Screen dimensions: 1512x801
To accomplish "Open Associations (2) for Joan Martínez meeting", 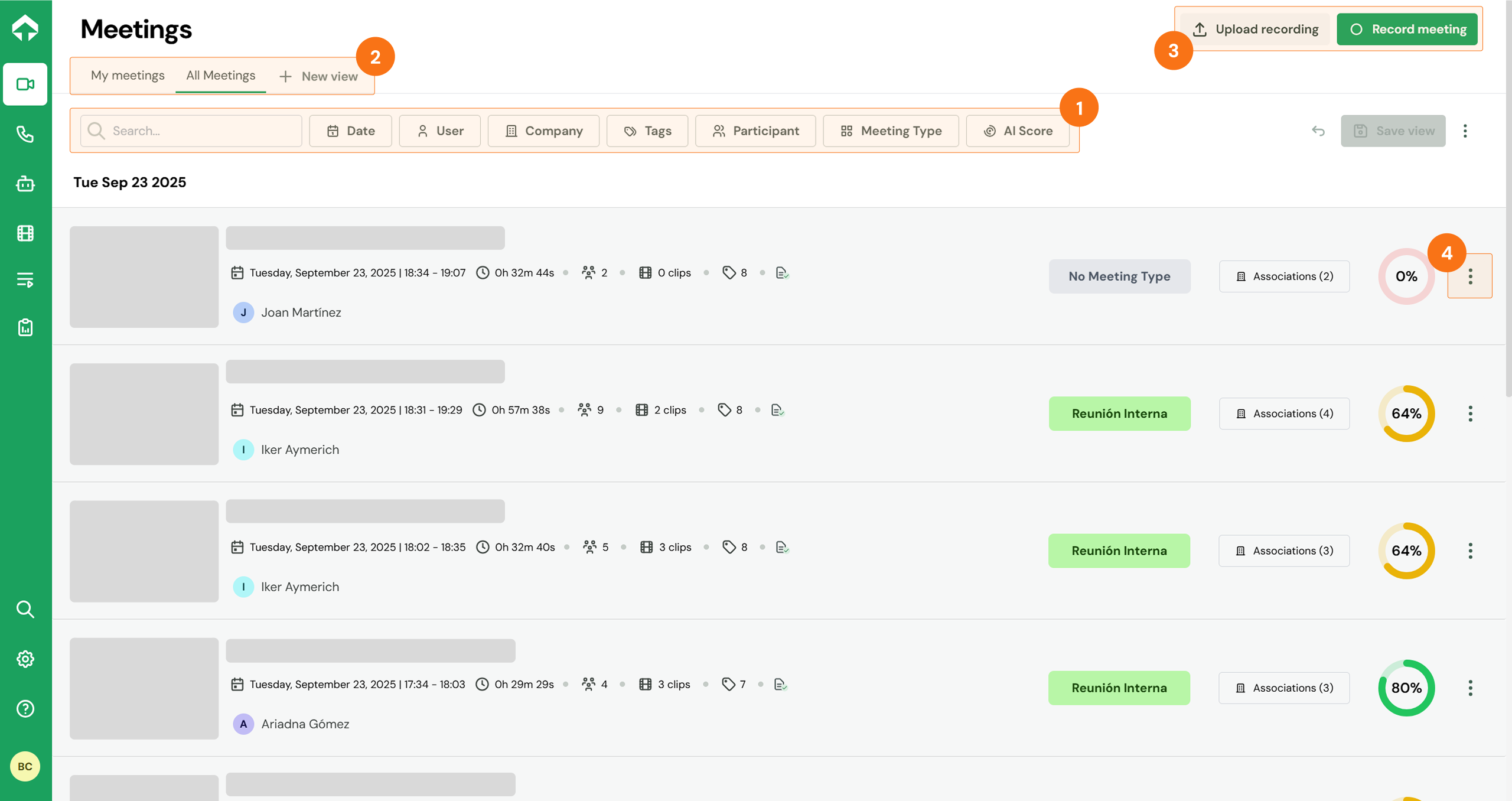I will (1284, 276).
